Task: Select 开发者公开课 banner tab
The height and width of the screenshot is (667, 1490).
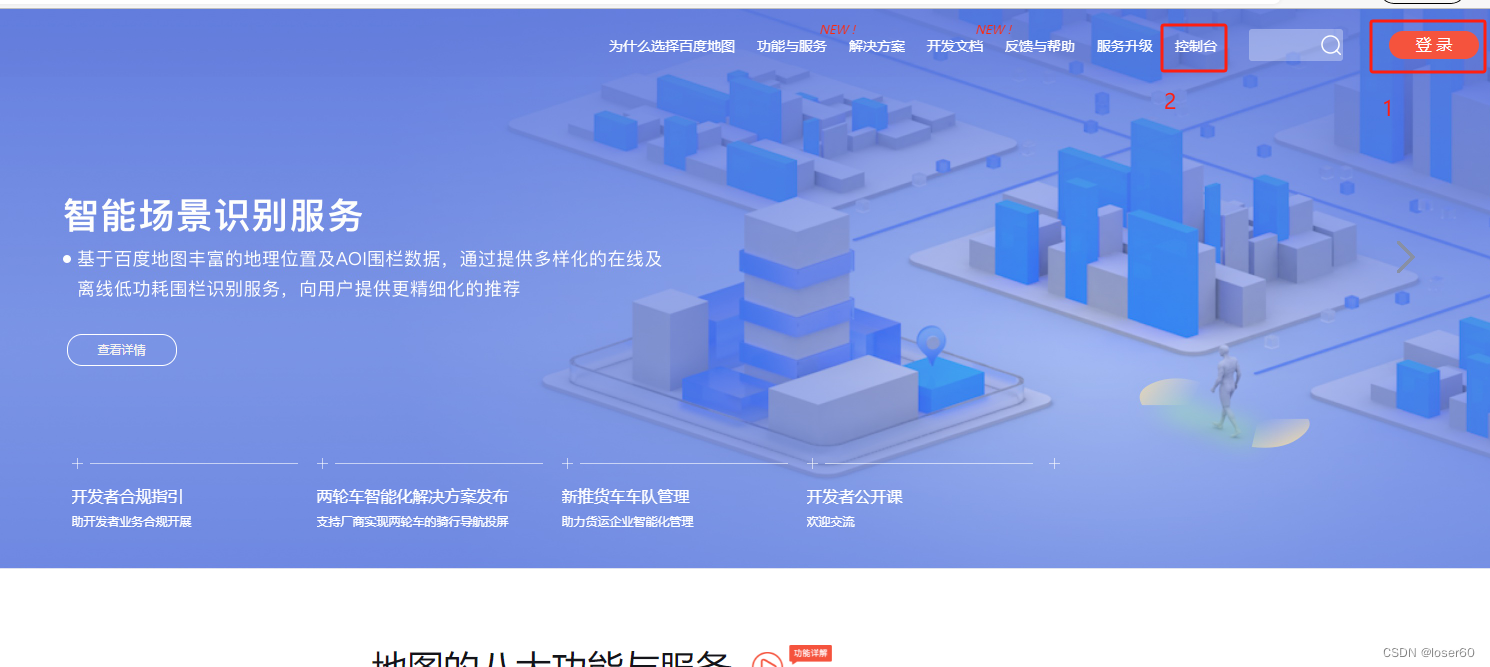Action: 855,496
